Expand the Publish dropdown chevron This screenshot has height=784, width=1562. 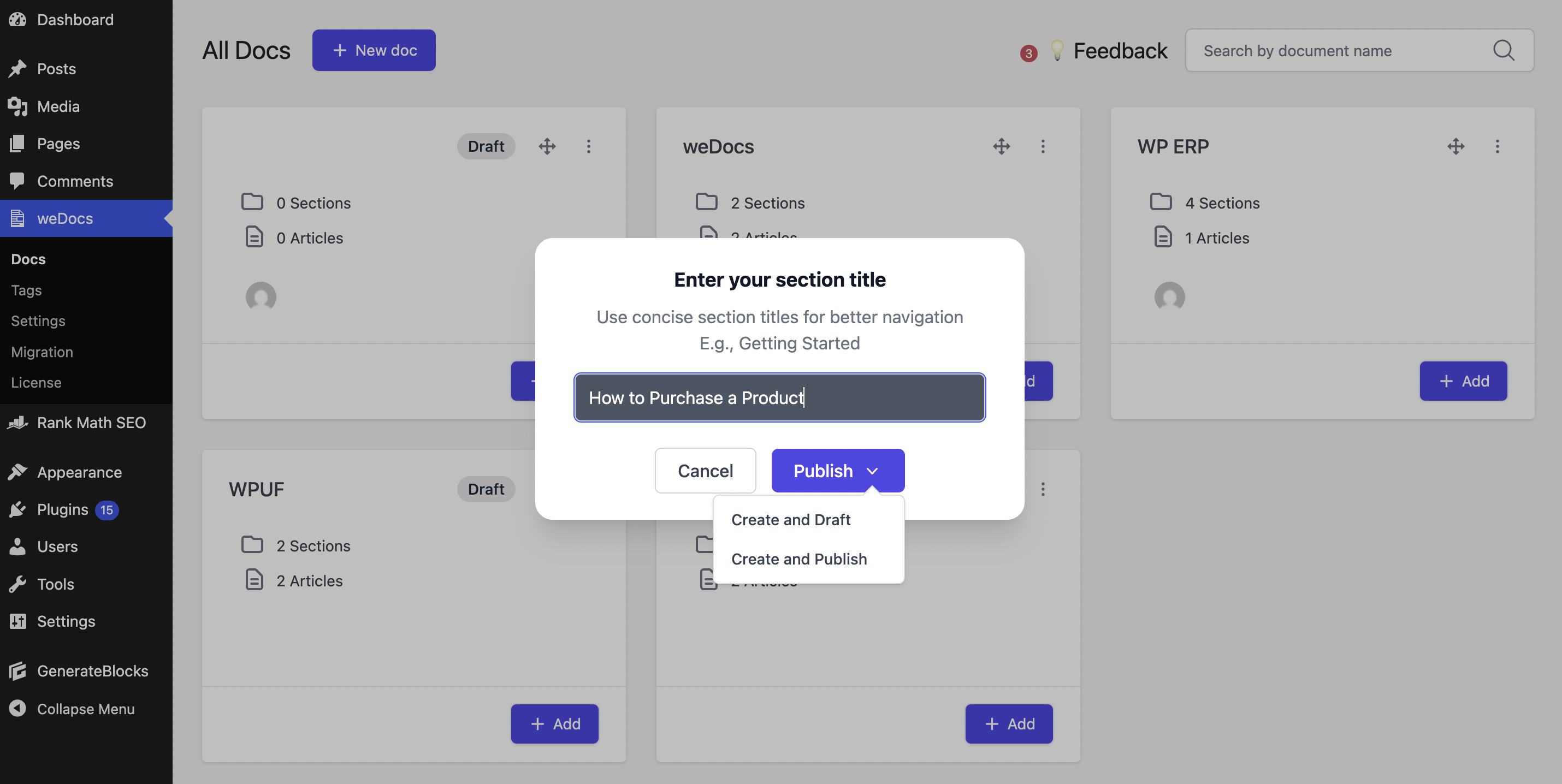[873, 471]
